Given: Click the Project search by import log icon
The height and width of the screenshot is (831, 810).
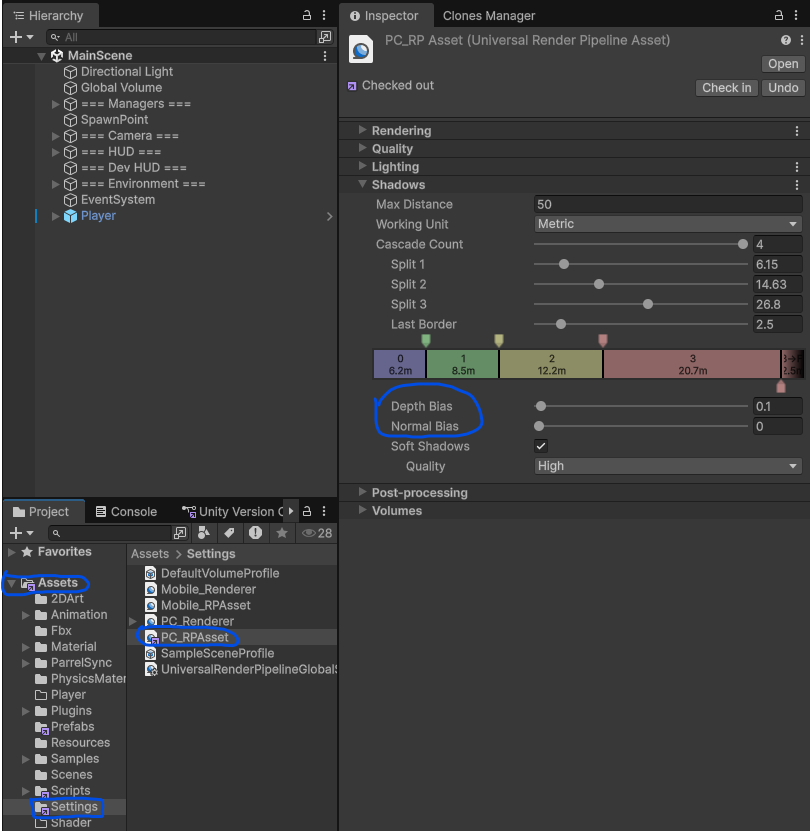Looking at the screenshot, I should click(256, 533).
